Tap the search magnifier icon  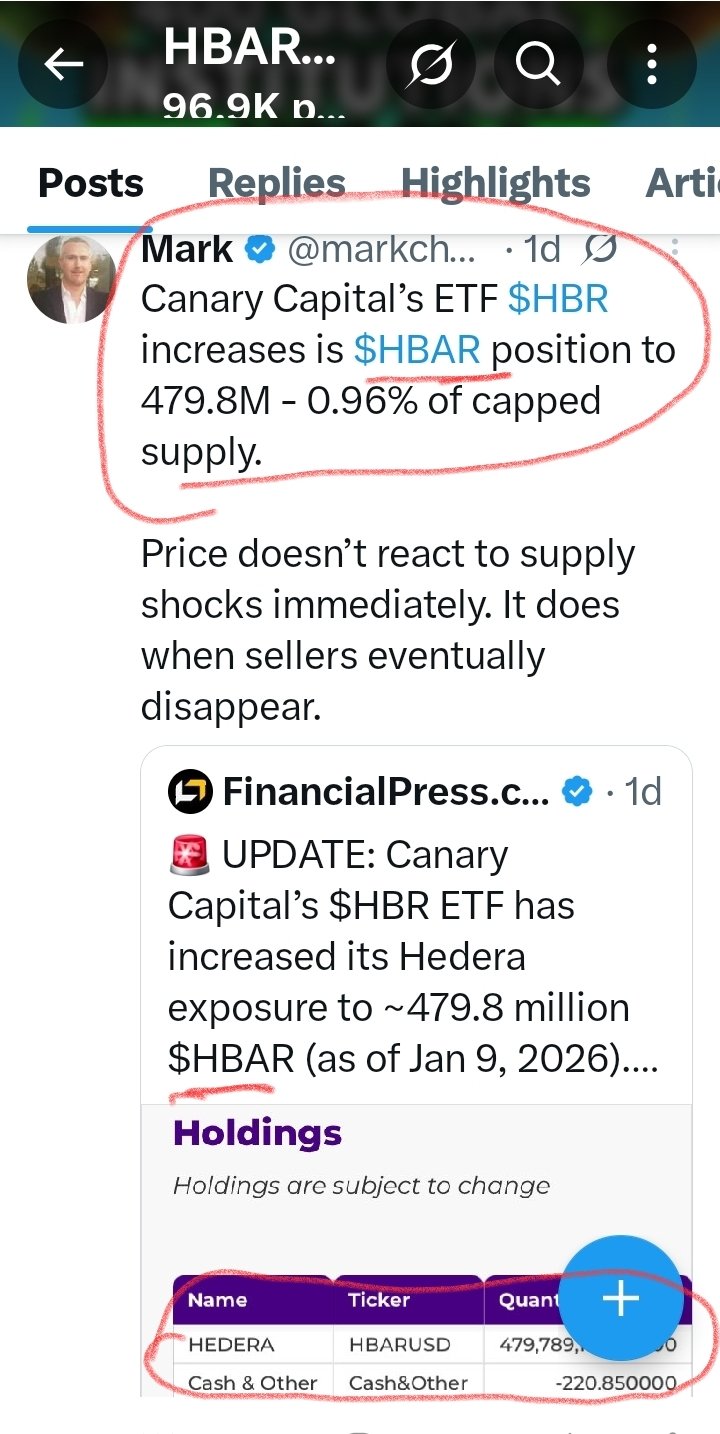pos(537,65)
